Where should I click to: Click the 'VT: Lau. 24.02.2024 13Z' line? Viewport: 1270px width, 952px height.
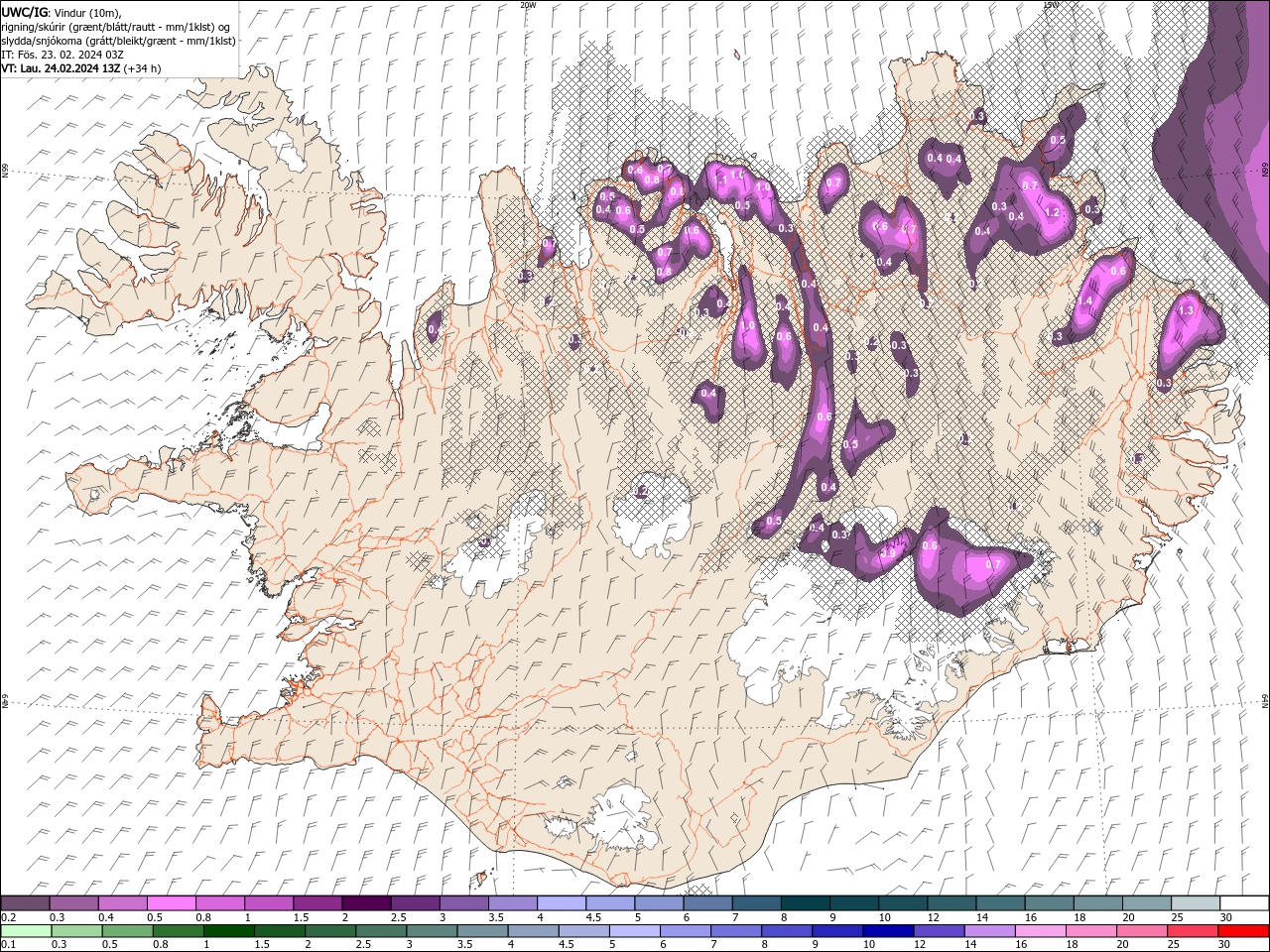coord(61,68)
